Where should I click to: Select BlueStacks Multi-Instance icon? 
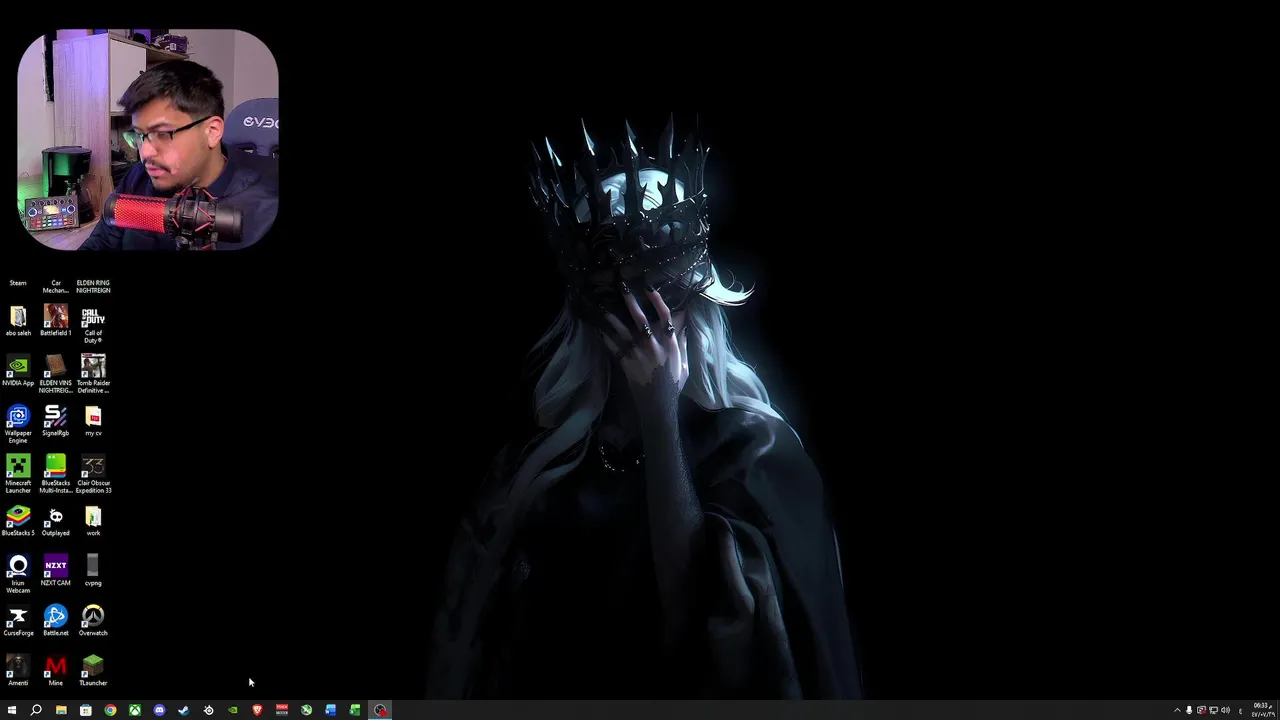click(x=56, y=474)
